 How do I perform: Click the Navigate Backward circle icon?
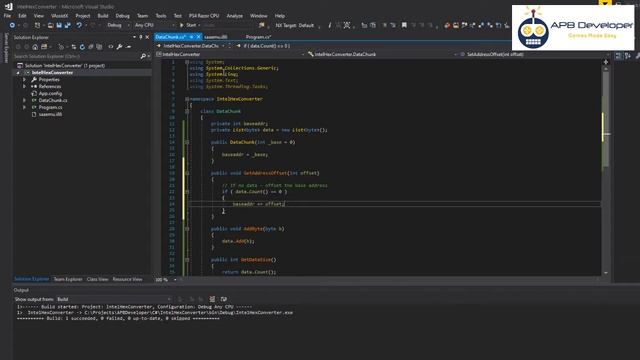12,25
